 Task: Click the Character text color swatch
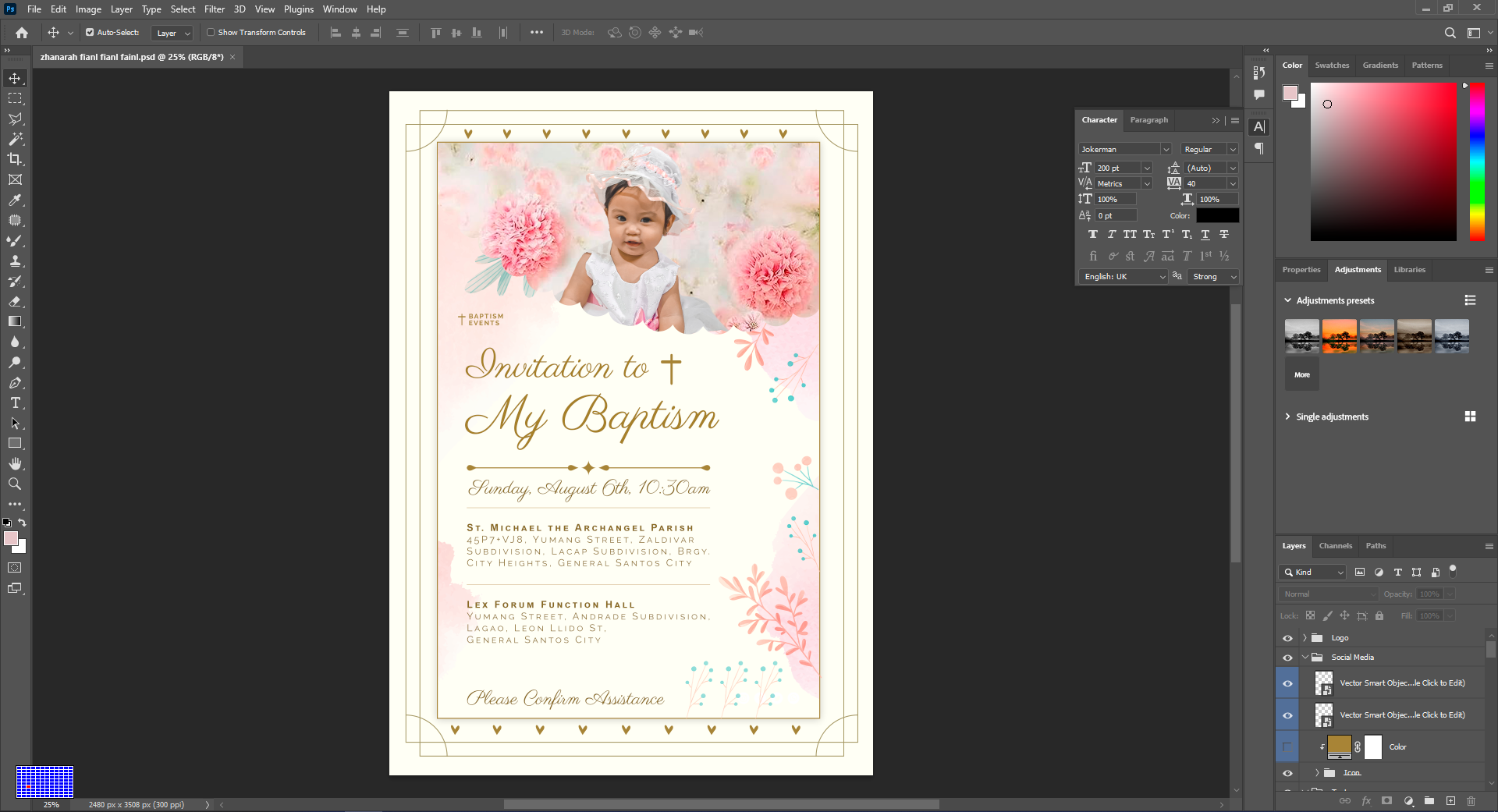click(x=1217, y=215)
